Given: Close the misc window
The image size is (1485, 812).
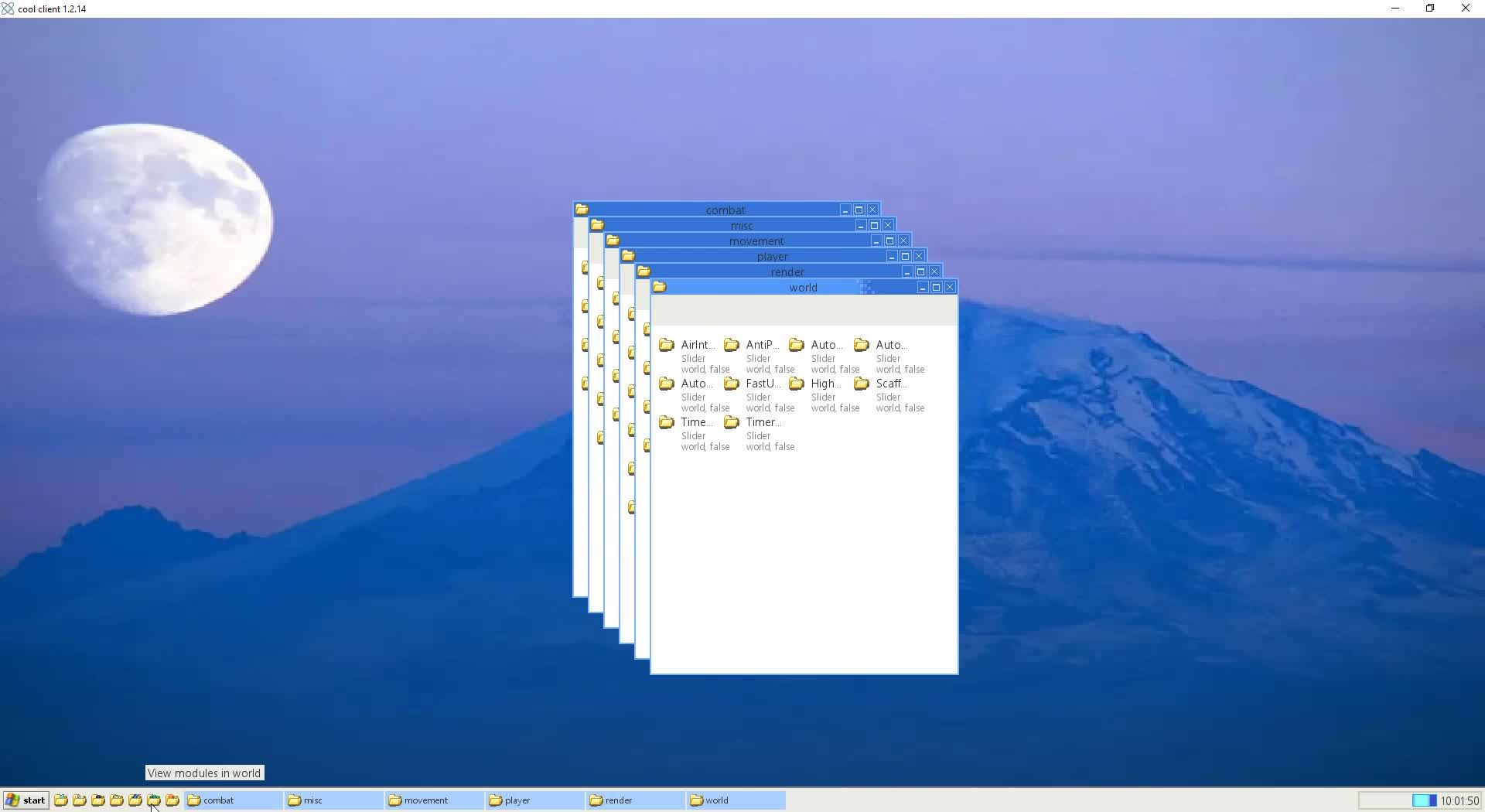Looking at the screenshot, I should point(888,226).
